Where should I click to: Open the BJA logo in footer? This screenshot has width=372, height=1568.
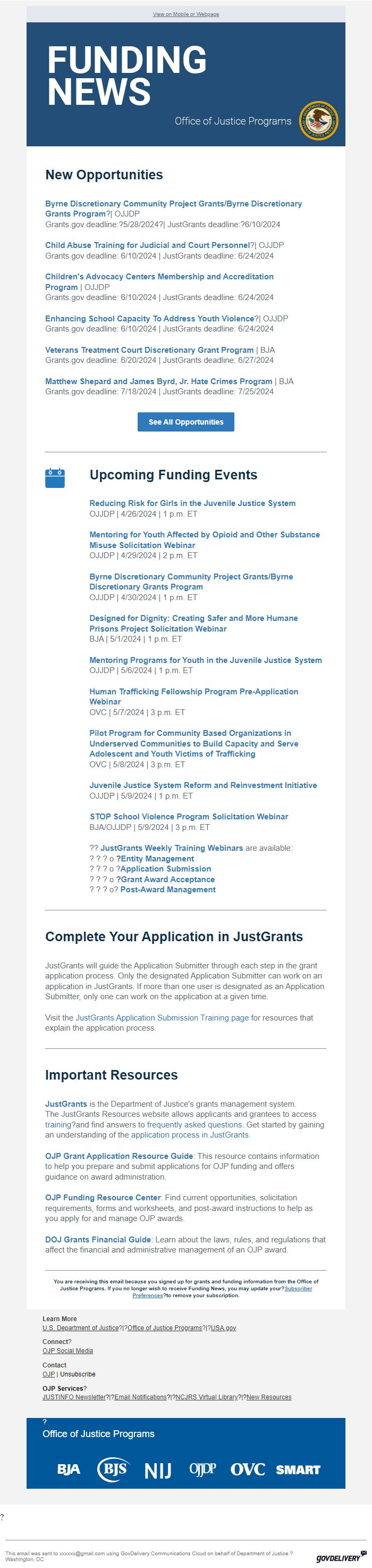(69, 1469)
